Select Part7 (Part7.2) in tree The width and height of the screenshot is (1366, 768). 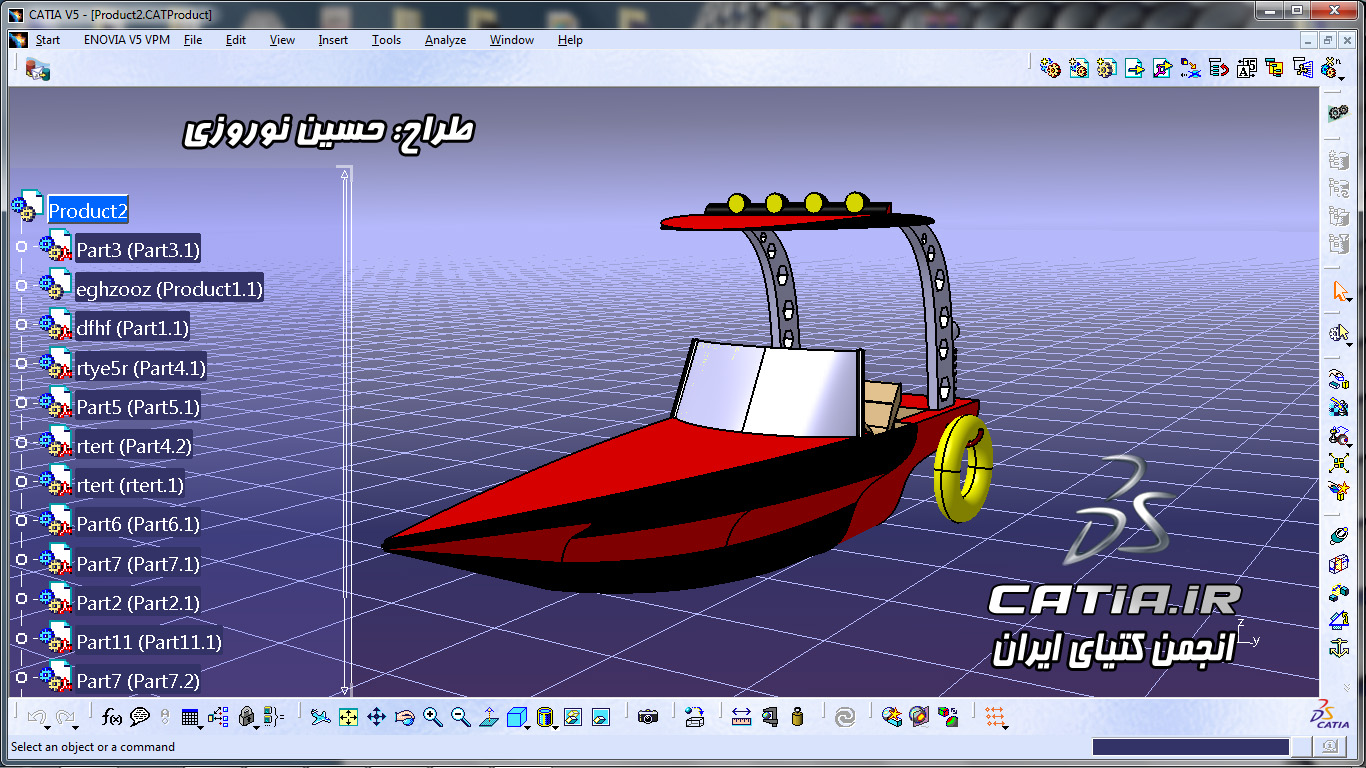click(138, 681)
